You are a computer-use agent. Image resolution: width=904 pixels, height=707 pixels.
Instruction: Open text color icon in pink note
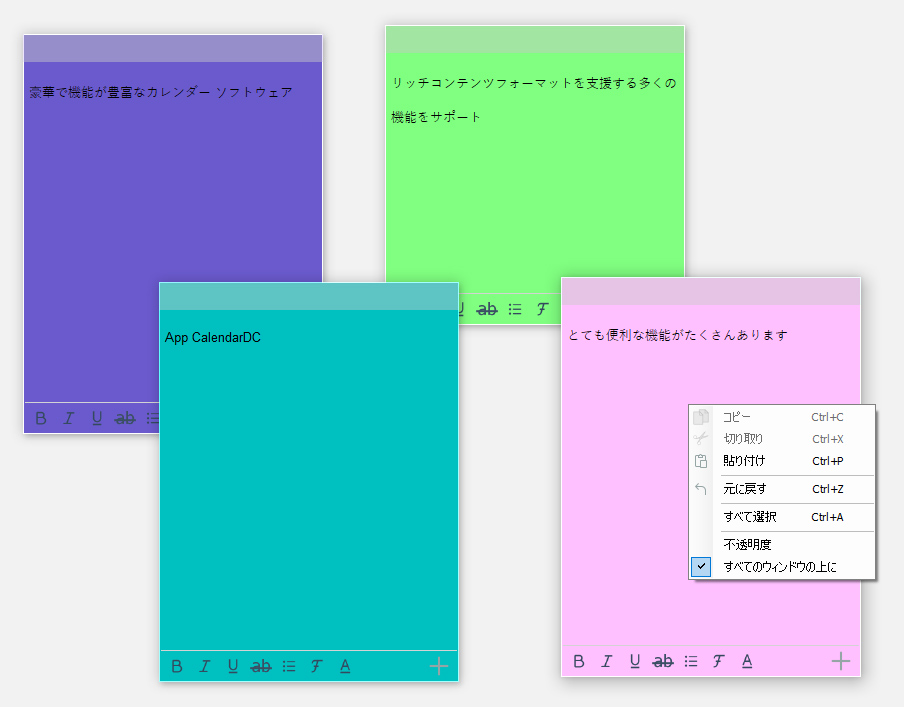(747, 661)
